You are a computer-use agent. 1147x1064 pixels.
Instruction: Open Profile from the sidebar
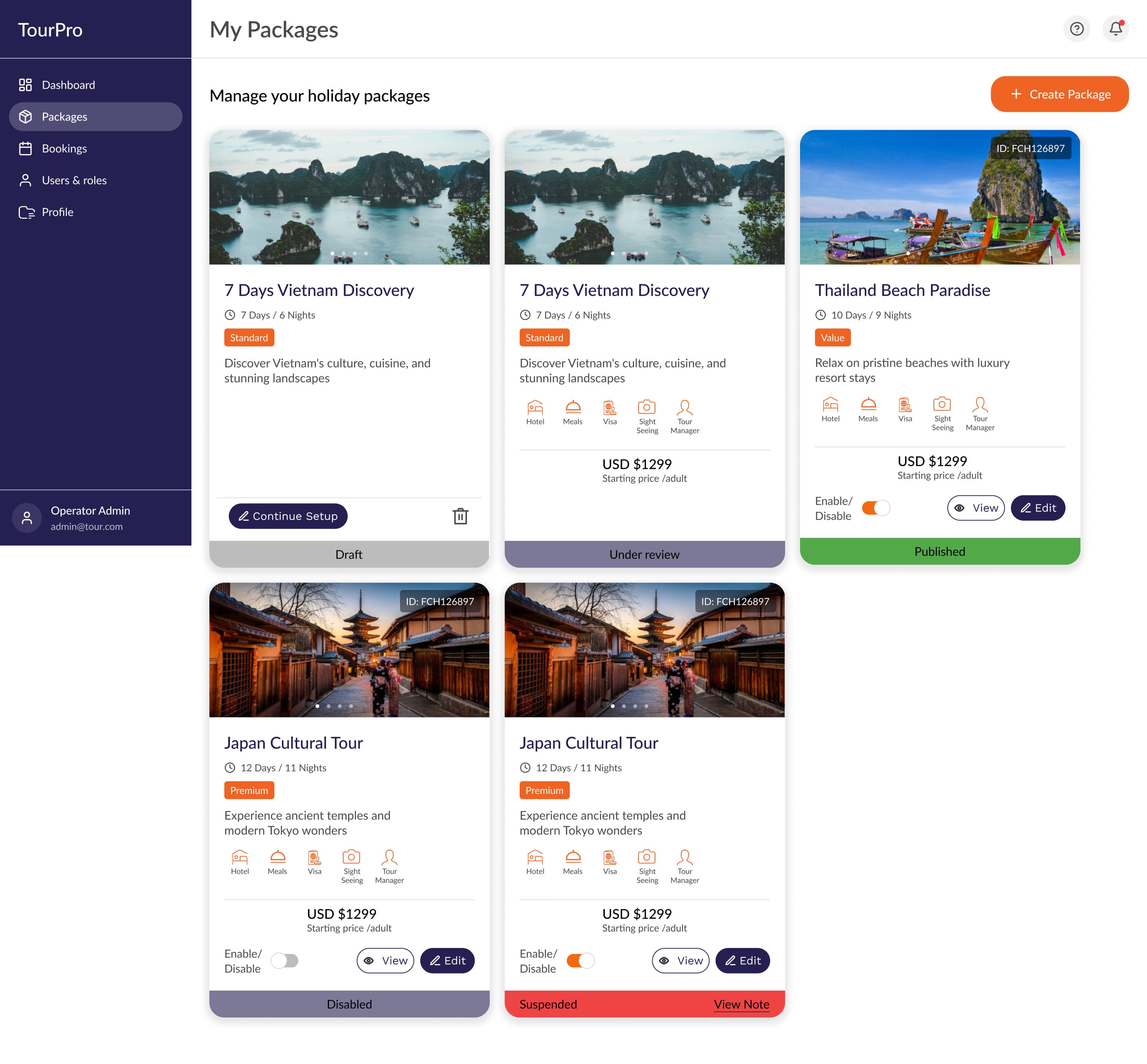click(x=96, y=212)
